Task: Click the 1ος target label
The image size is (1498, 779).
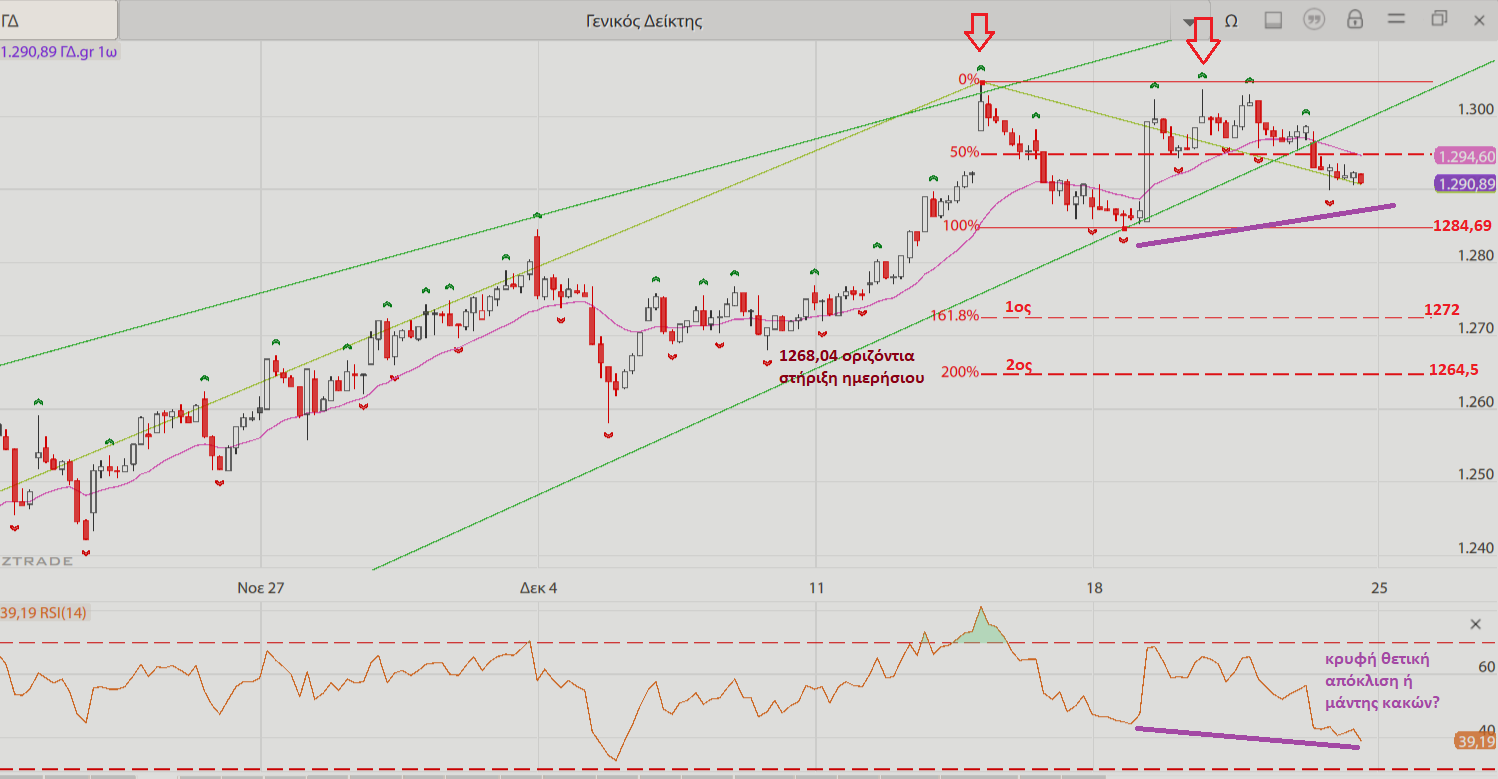Action: (1018, 308)
